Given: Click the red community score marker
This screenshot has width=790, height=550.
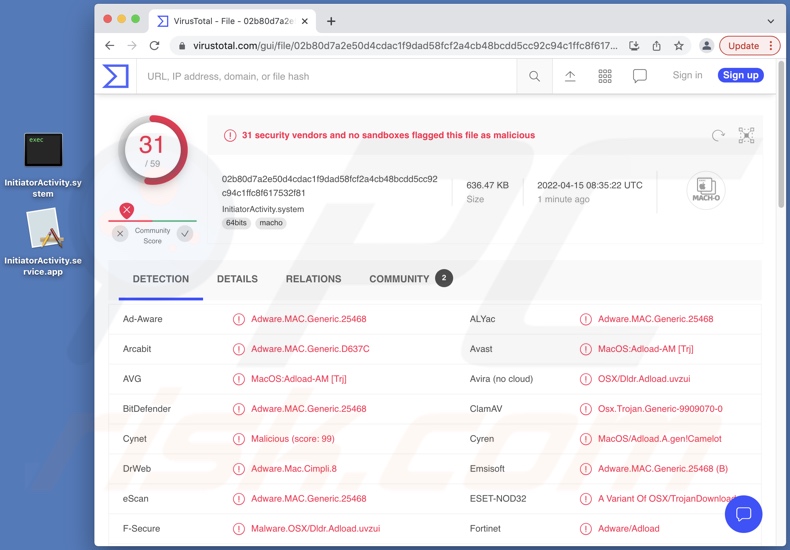Looking at the screenshot, I should pos(126,210).
